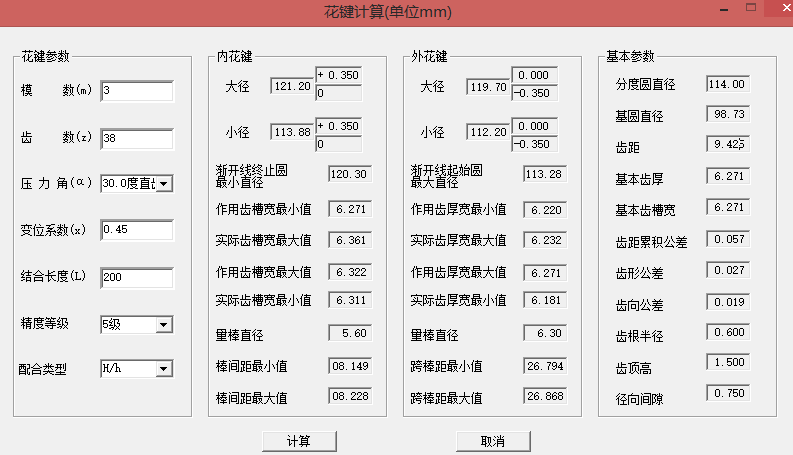Click the 计算 button

click(x=299, y=441)
